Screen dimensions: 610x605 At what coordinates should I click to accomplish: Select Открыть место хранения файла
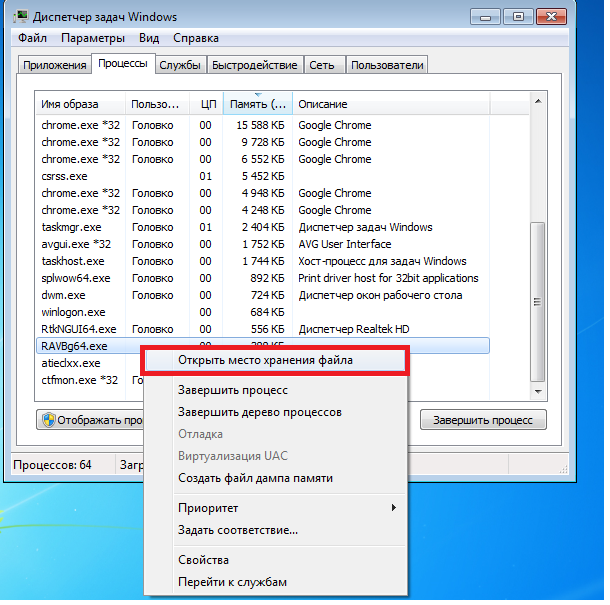click(x=265, y=360)
